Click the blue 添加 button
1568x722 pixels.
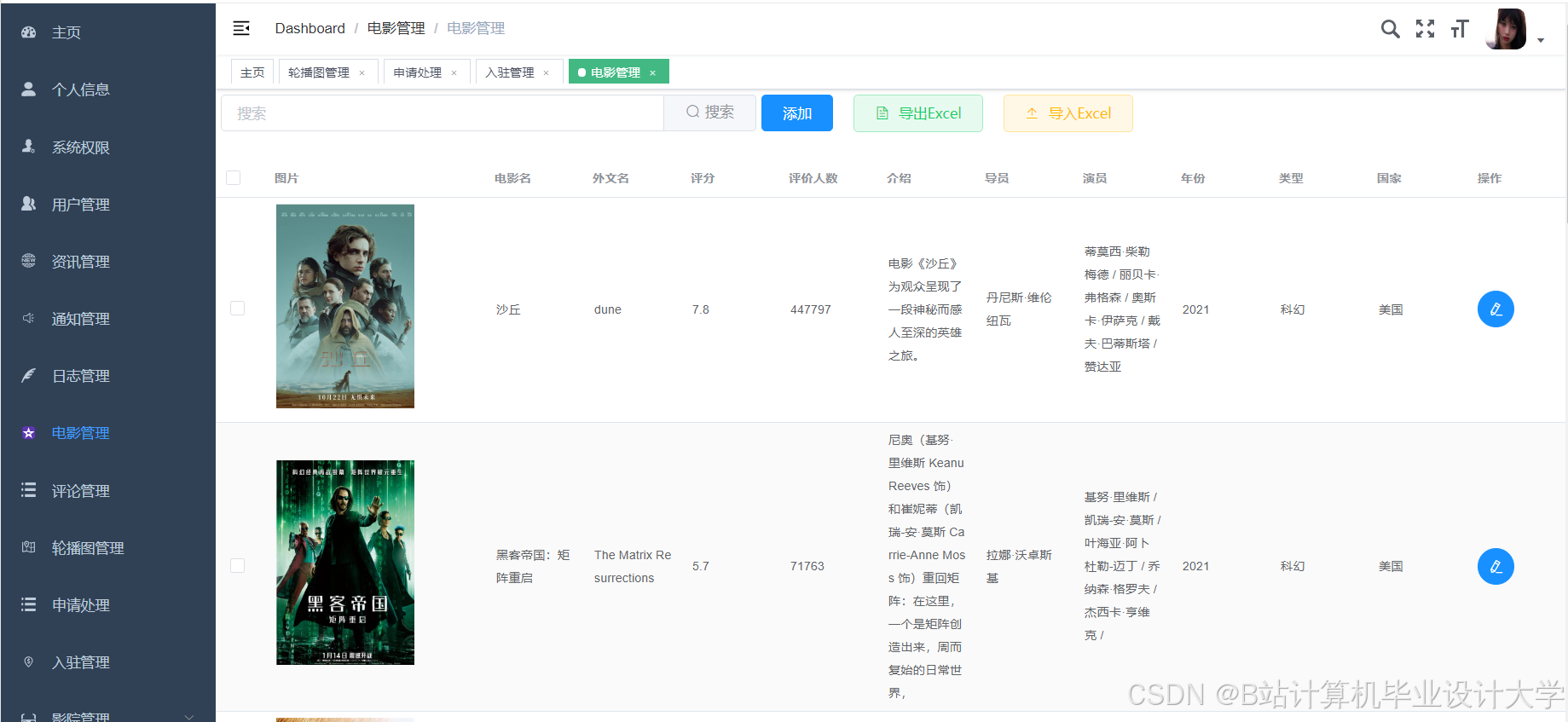point(796,113)
